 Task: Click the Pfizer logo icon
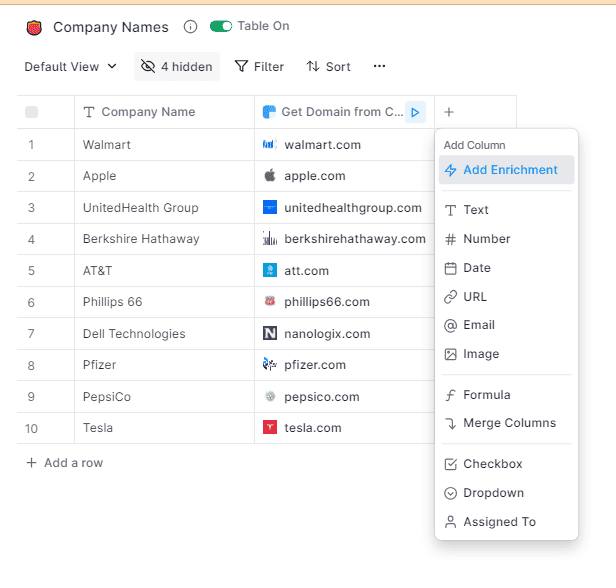pos(270,364)
